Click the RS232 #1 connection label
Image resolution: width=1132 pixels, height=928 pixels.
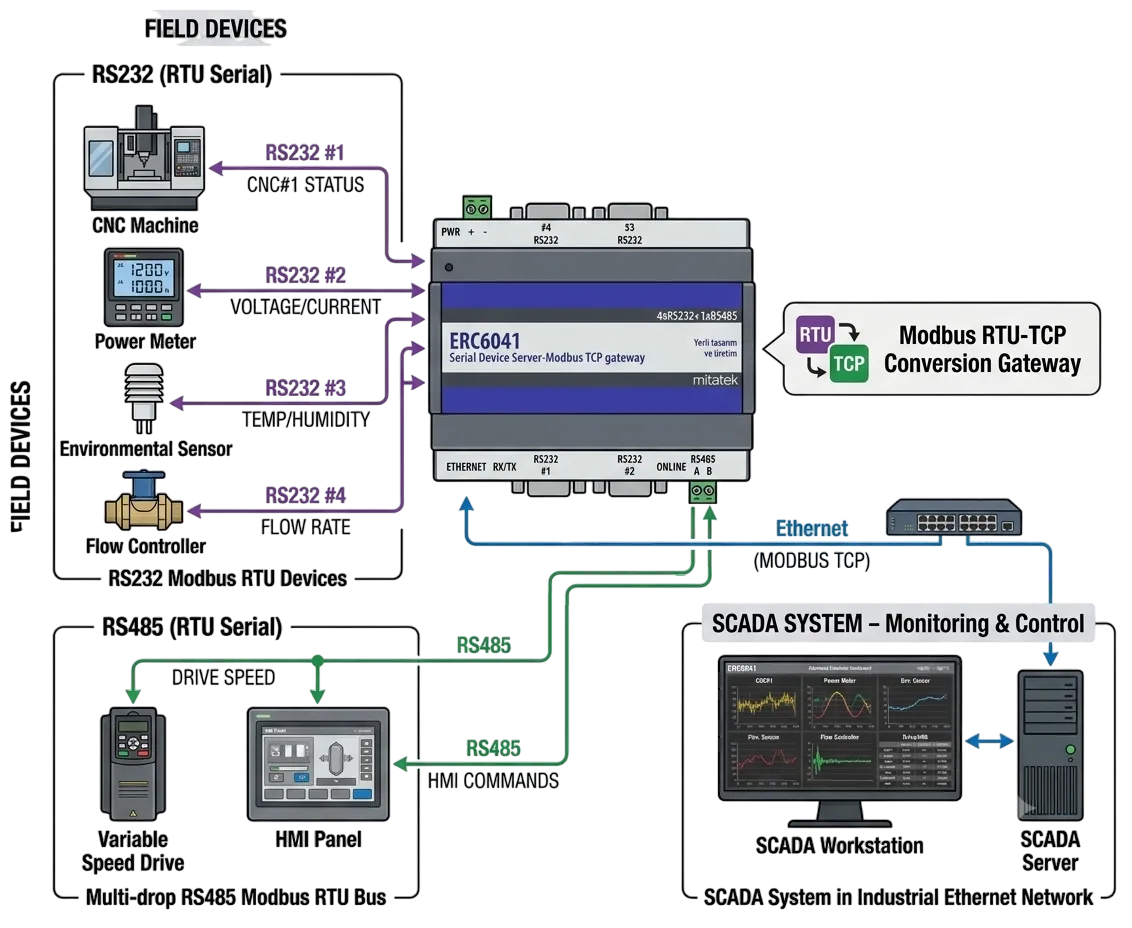coord(305,152)
